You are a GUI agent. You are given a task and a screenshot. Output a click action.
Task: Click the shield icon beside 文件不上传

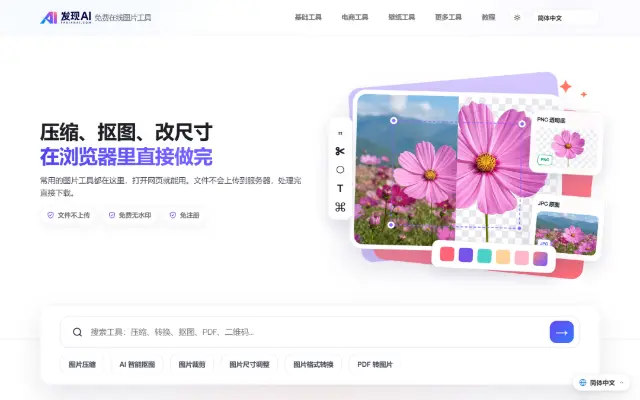[51, 215]
